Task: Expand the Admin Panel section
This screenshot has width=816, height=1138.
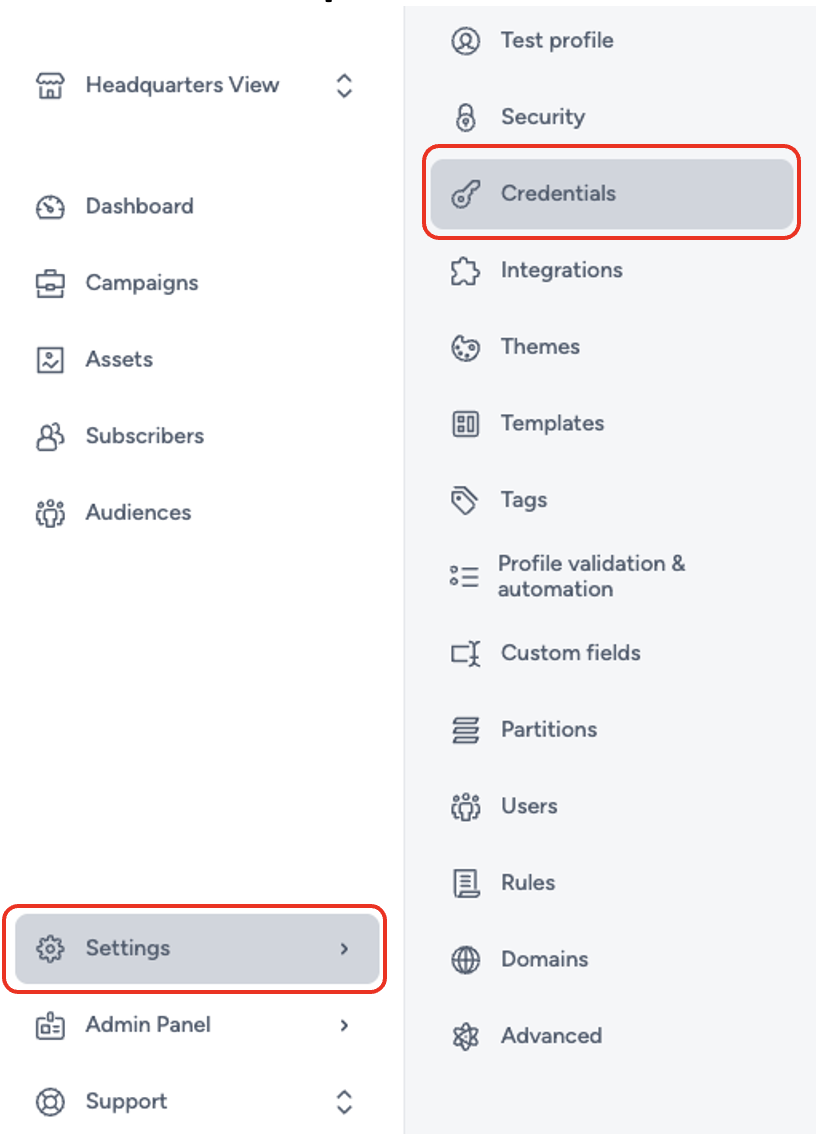Action: [342, 1024]
